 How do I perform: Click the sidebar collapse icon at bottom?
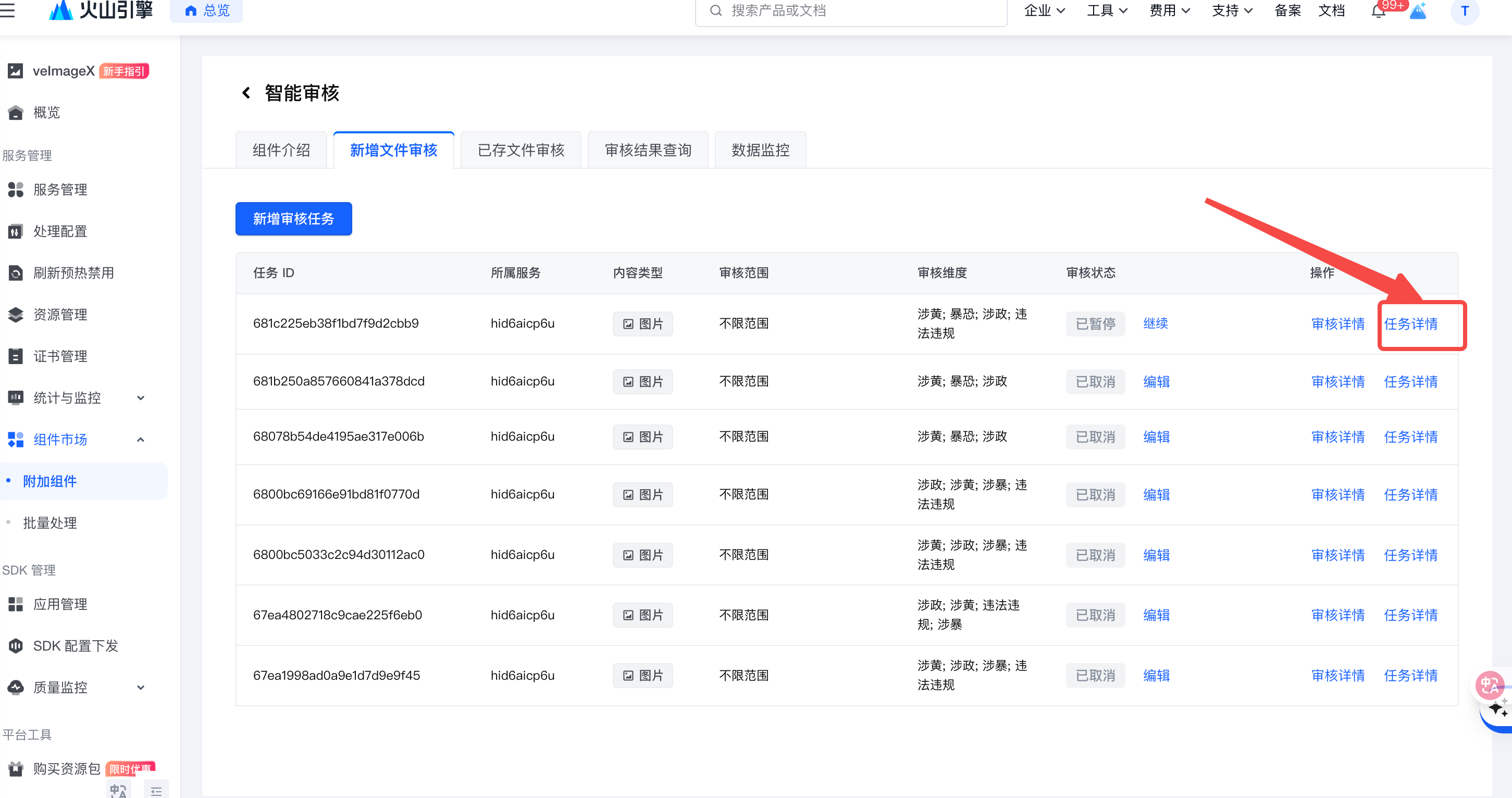point(156,791)
